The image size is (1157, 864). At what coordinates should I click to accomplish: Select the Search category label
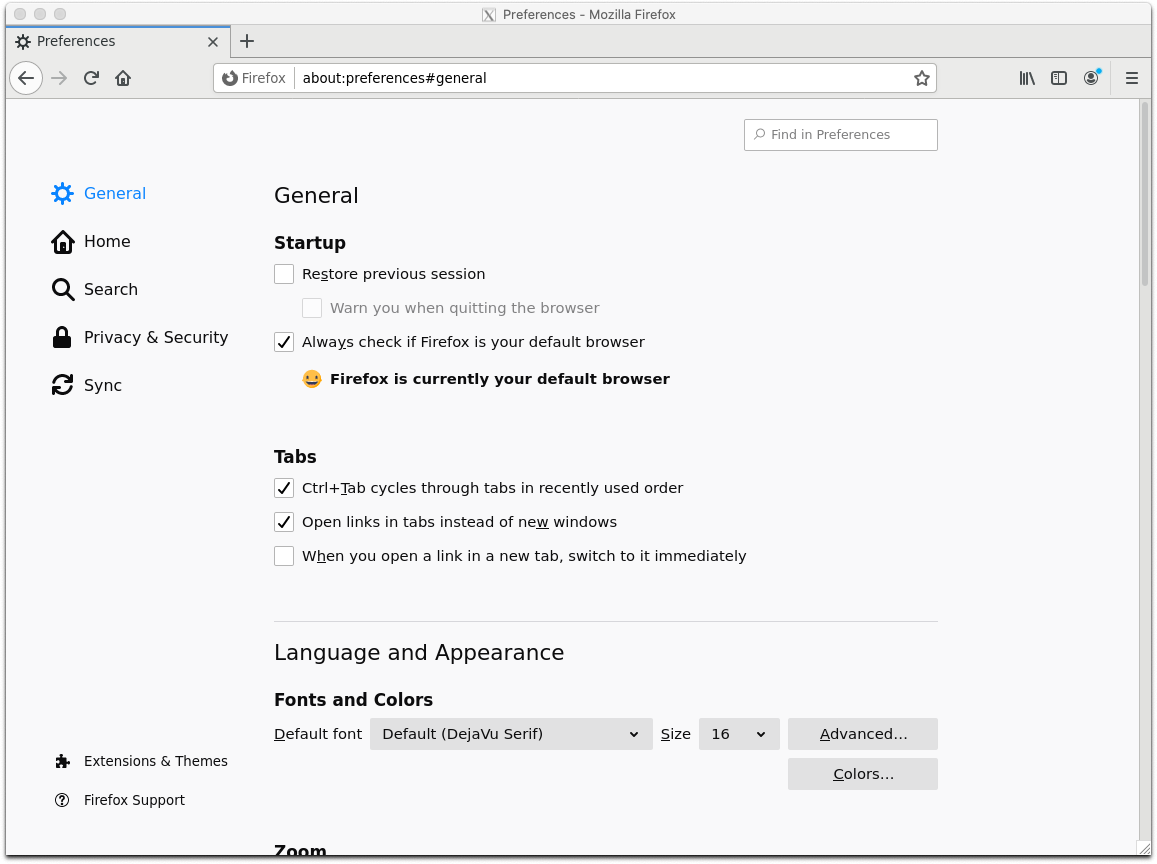coord(111,289)
